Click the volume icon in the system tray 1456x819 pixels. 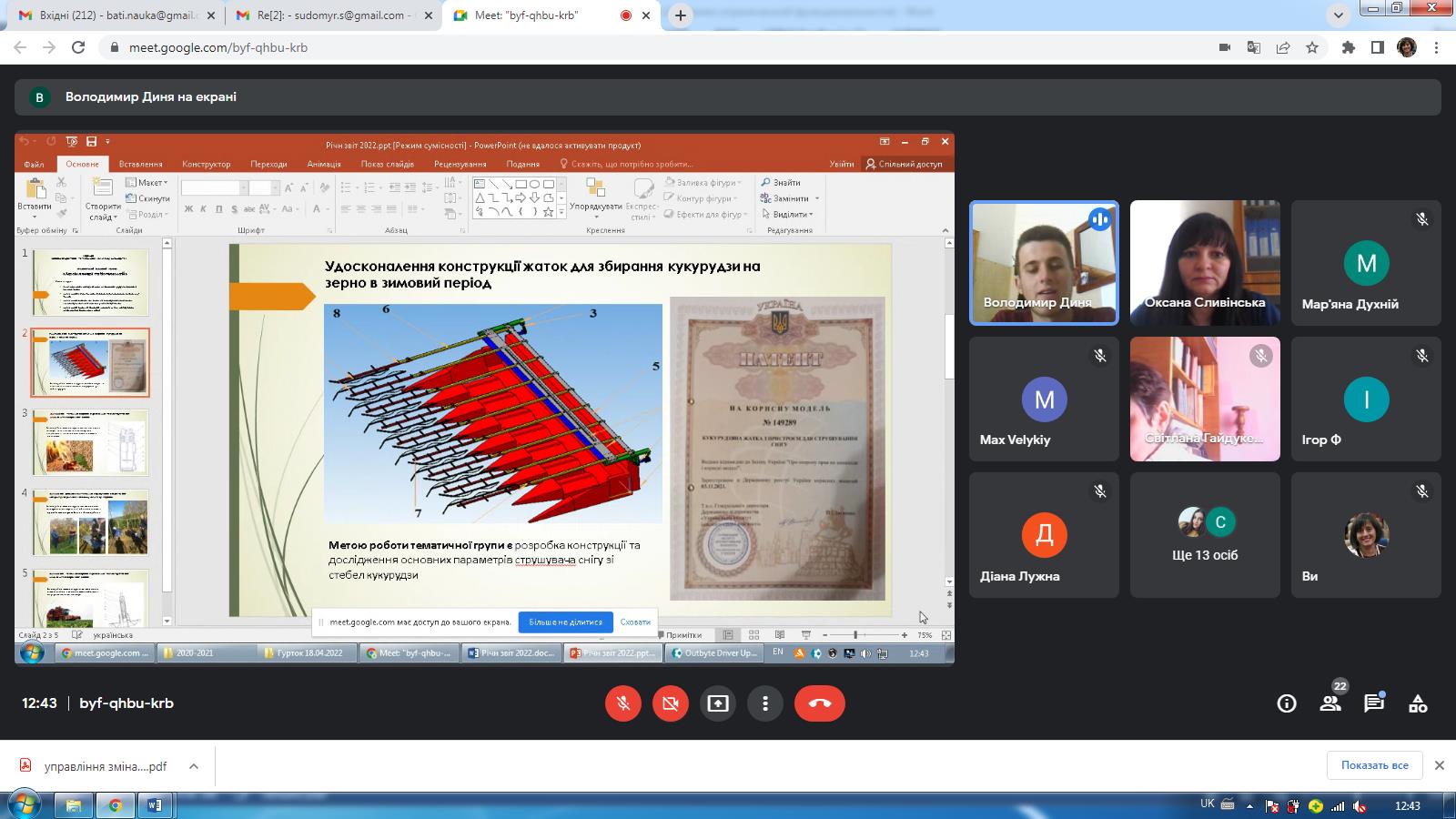[x=1360, y=806]
